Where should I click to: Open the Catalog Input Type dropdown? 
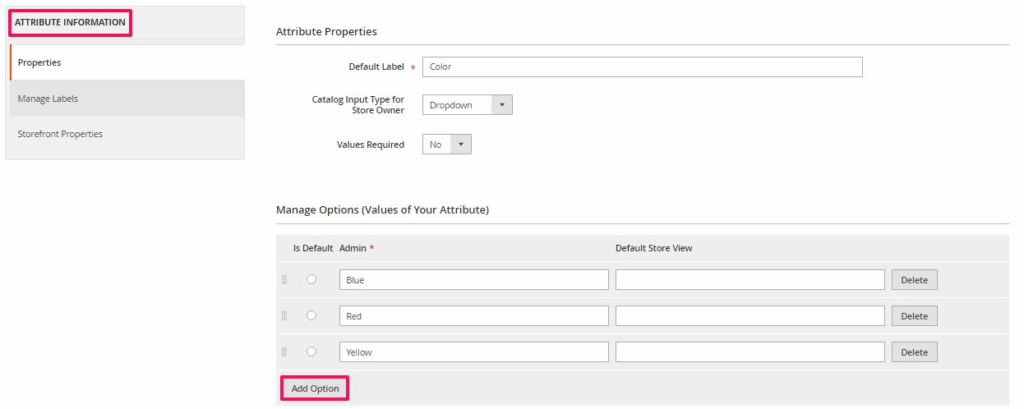[467, 105]
